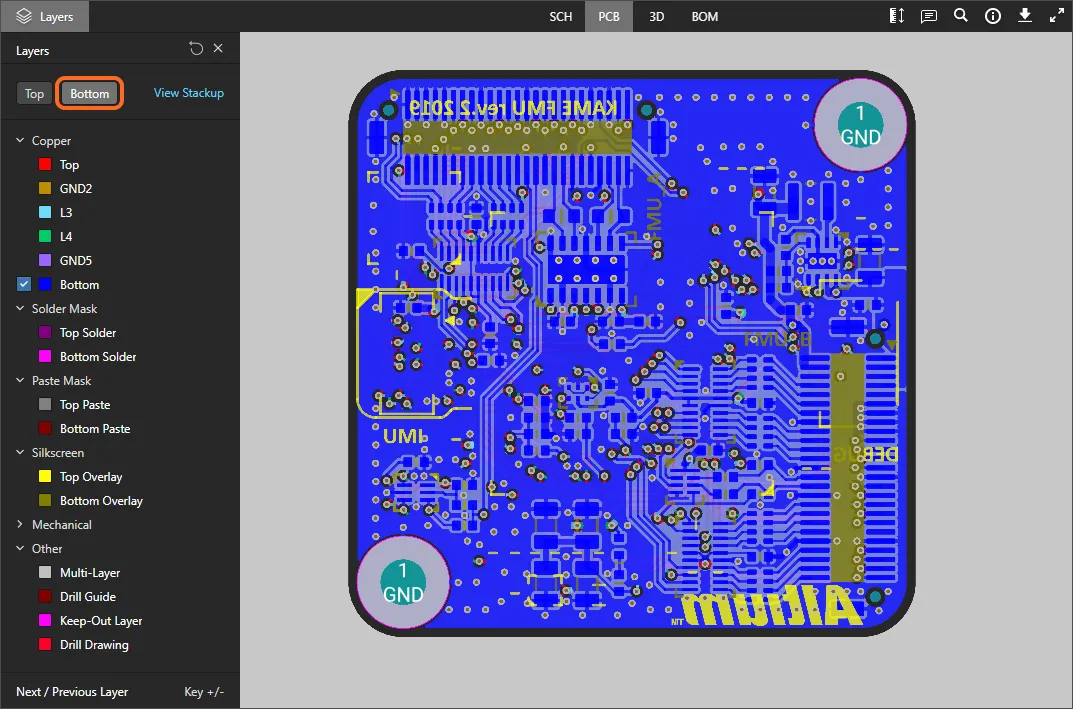Viewport: 1073px width, 709px height.
Task: Click the Bottom Overlay olive swatch
Action: click(x=45, y=500)
